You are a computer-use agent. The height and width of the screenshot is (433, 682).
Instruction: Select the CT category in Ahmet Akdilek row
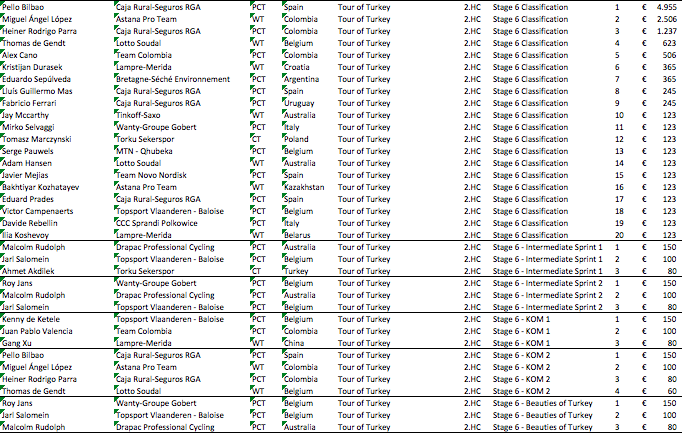coord(257,271)
